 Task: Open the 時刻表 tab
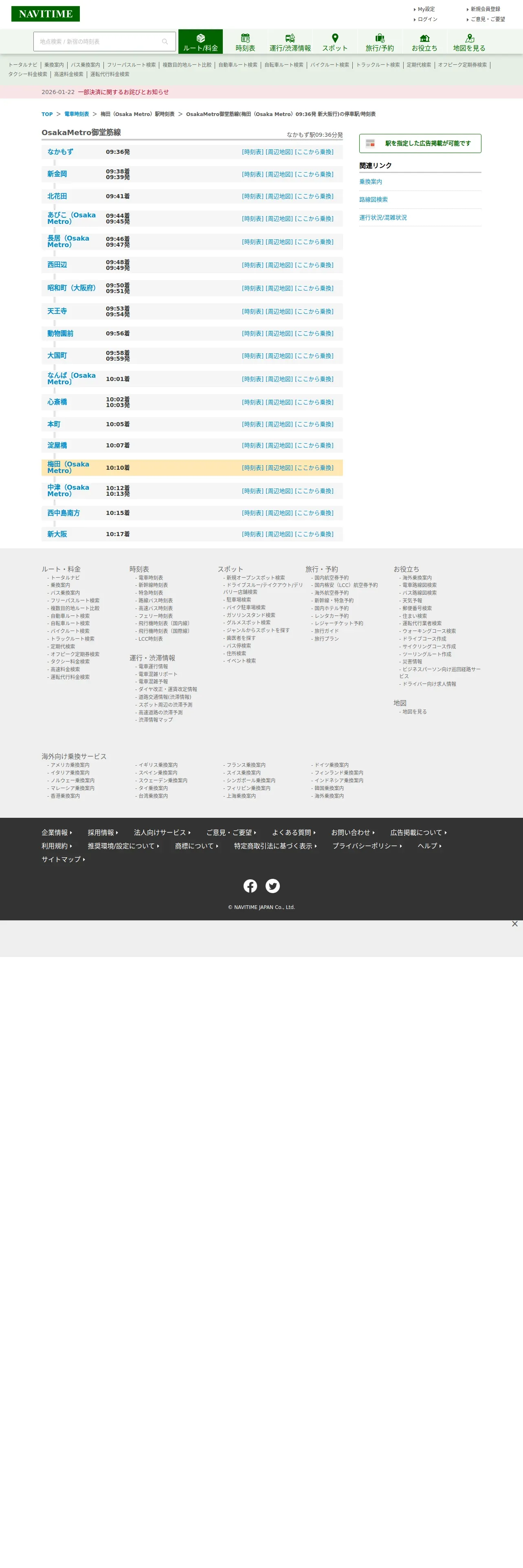[245, 42]
